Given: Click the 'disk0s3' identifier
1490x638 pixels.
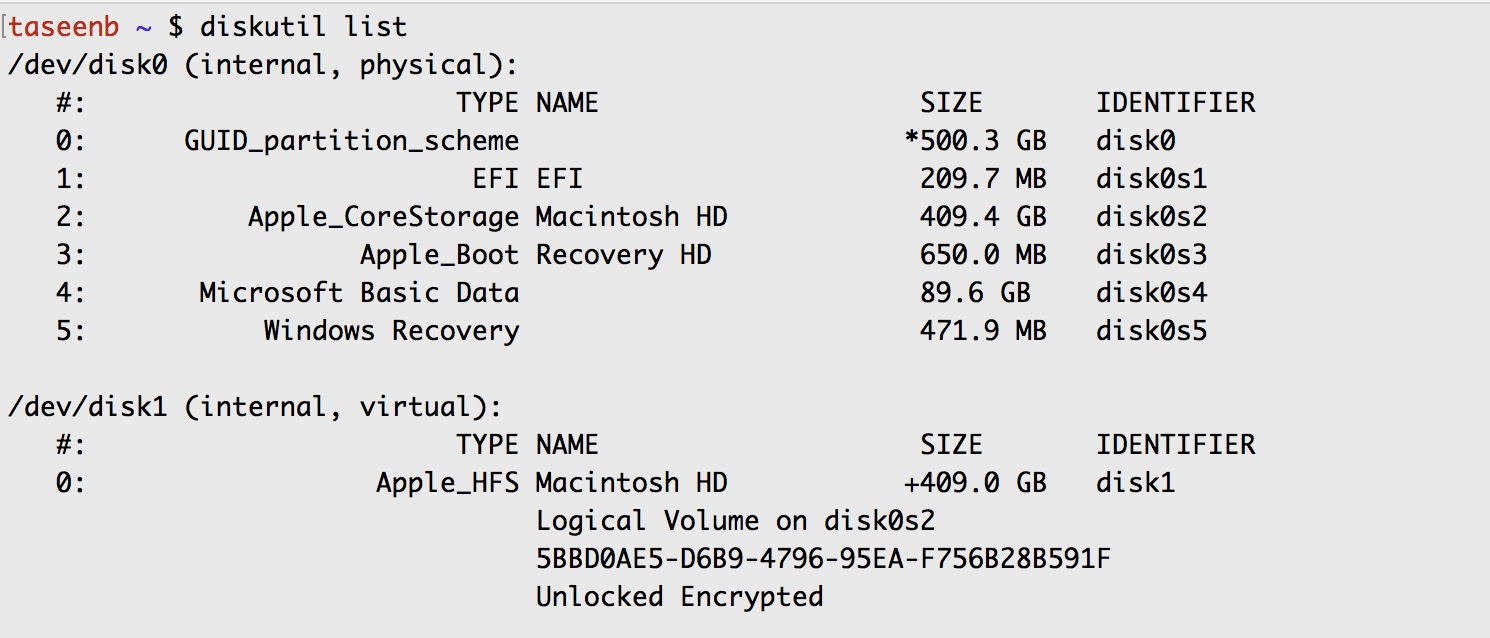Looking at the screenshot, I should [x=1151, y=255].
